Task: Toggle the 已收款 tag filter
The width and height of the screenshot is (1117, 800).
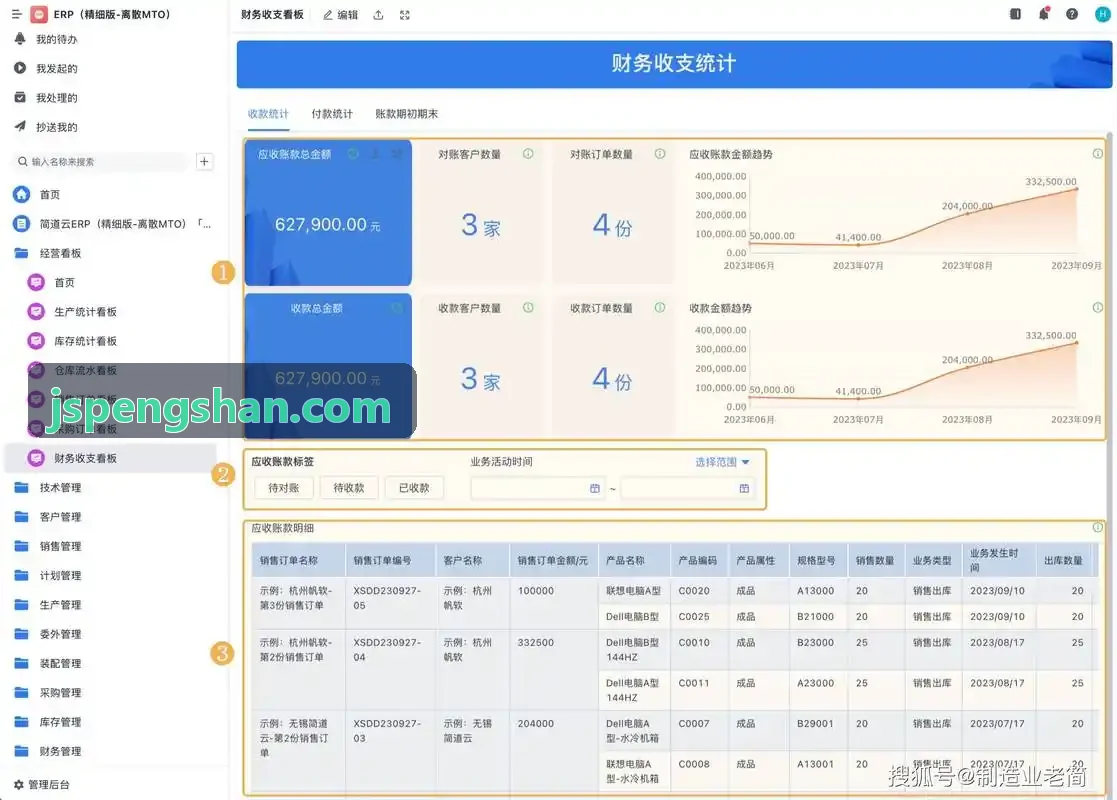Action: click(414, 488)
